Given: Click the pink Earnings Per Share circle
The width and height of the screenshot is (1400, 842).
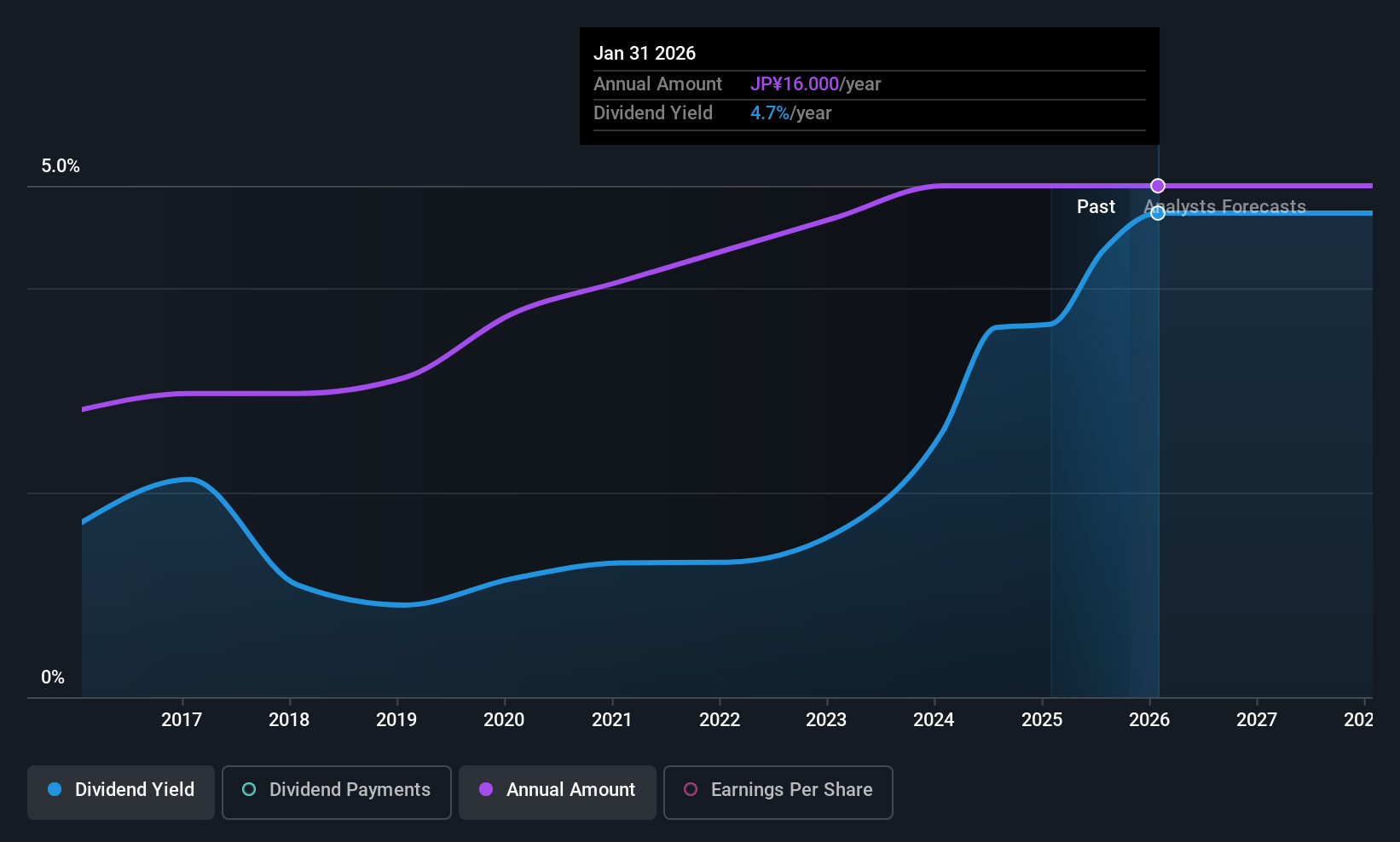Looking at the screenshot, I should pos(691,789).
